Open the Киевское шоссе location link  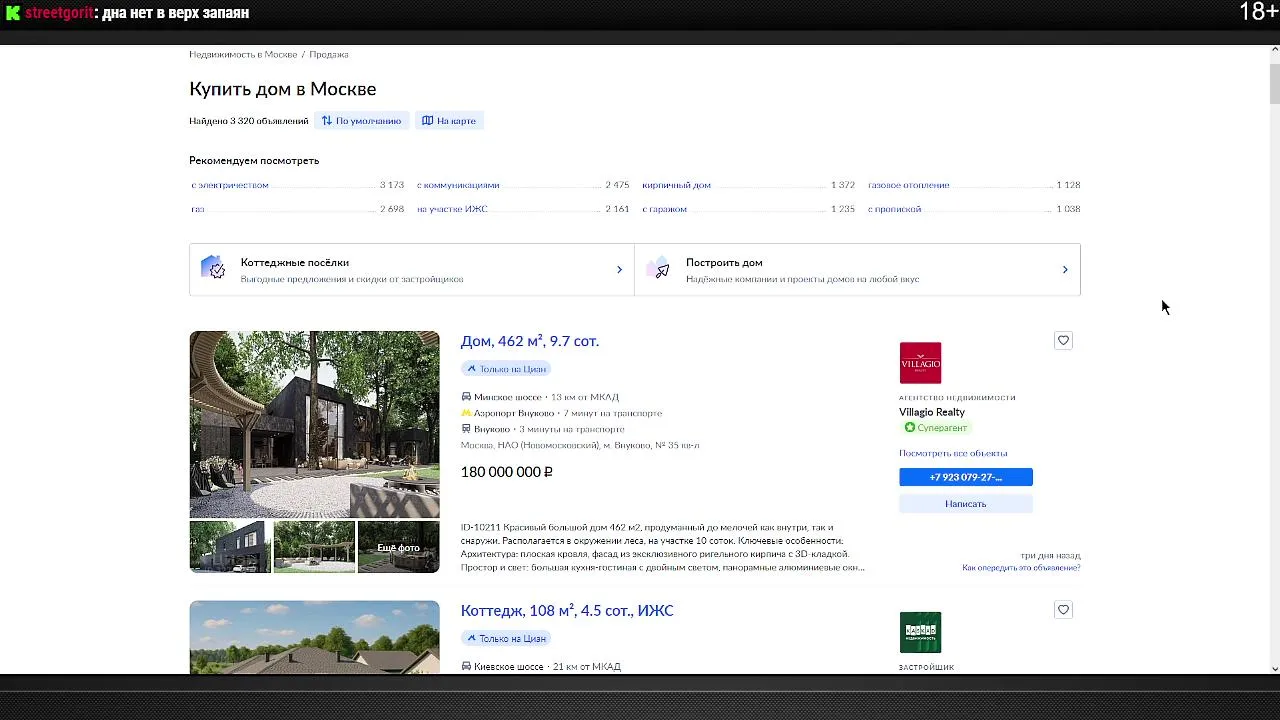509,667
